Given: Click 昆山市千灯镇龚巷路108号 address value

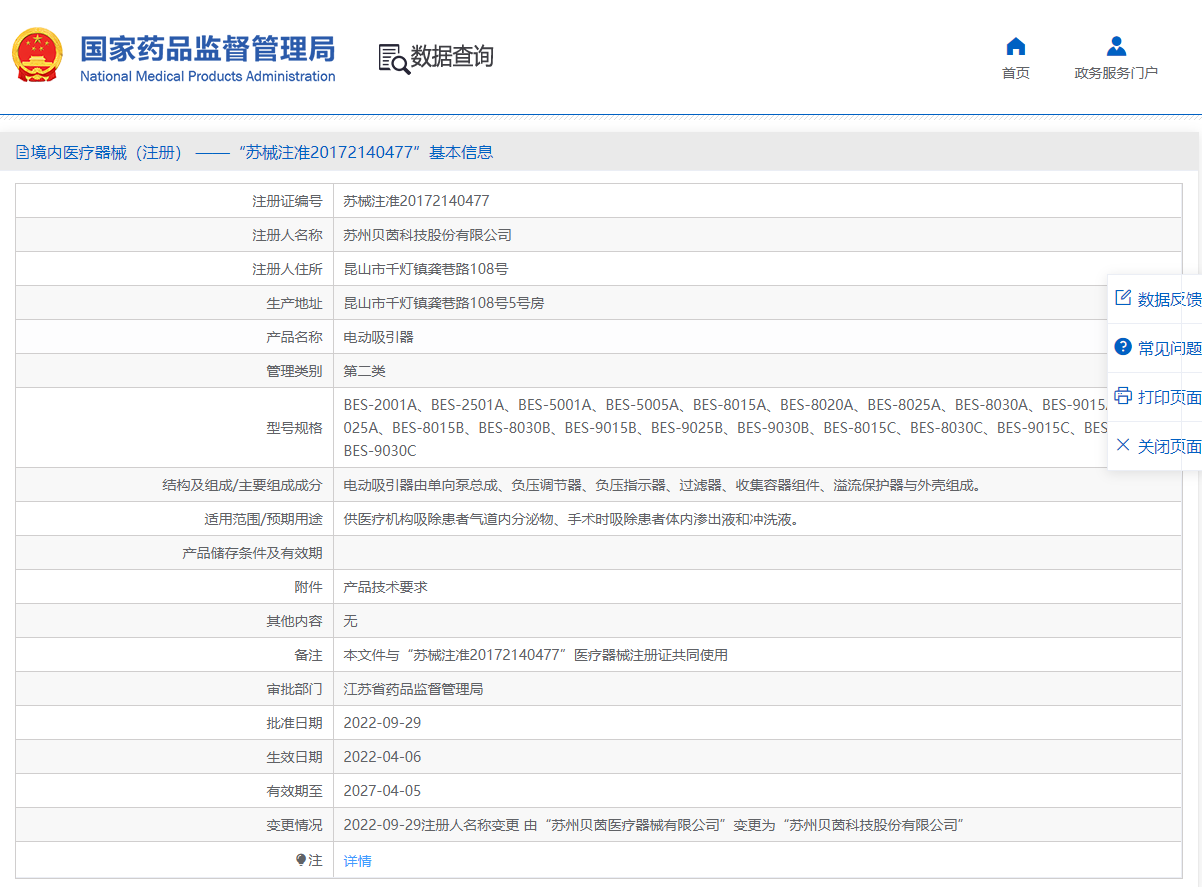Looking at the screenshot, I should tap(426, 269).
